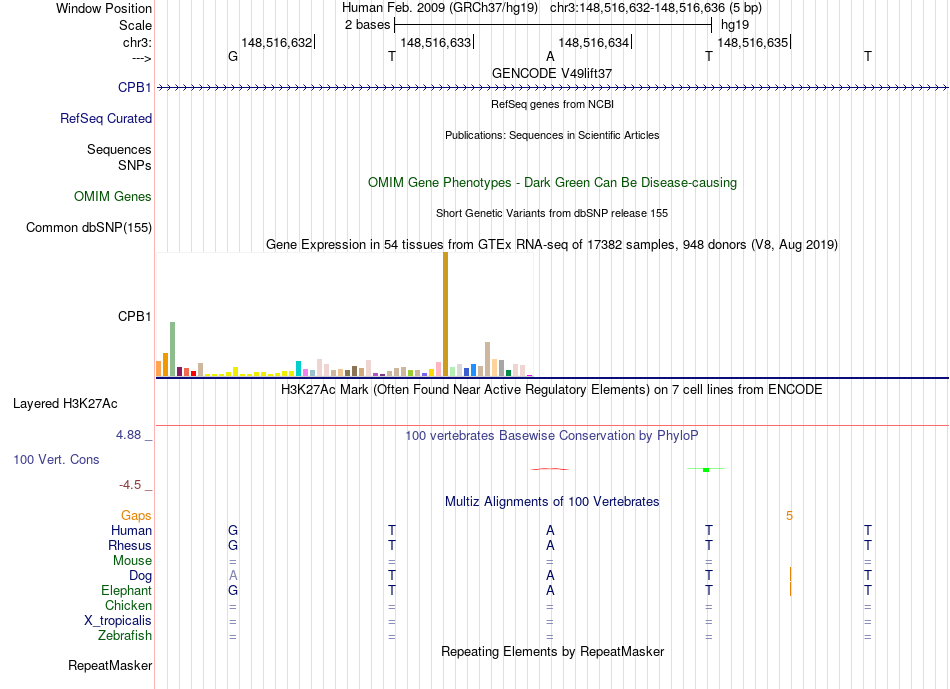The height and width of the screenshot is (689, 950).
Task: Click the Dog alignment row label
Action: click(140, 576)
